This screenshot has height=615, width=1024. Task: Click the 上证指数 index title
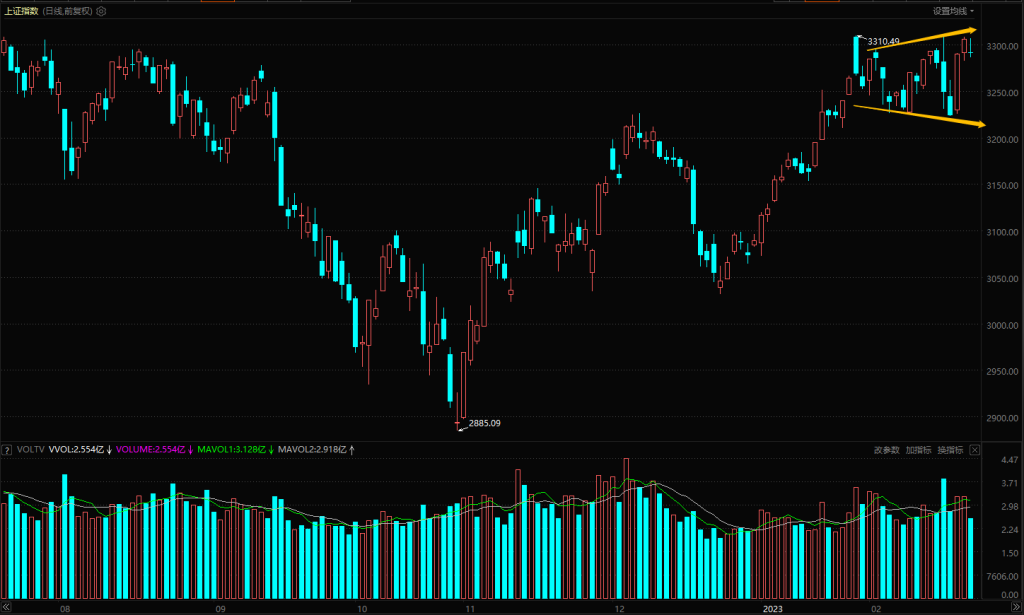(21, 11)
